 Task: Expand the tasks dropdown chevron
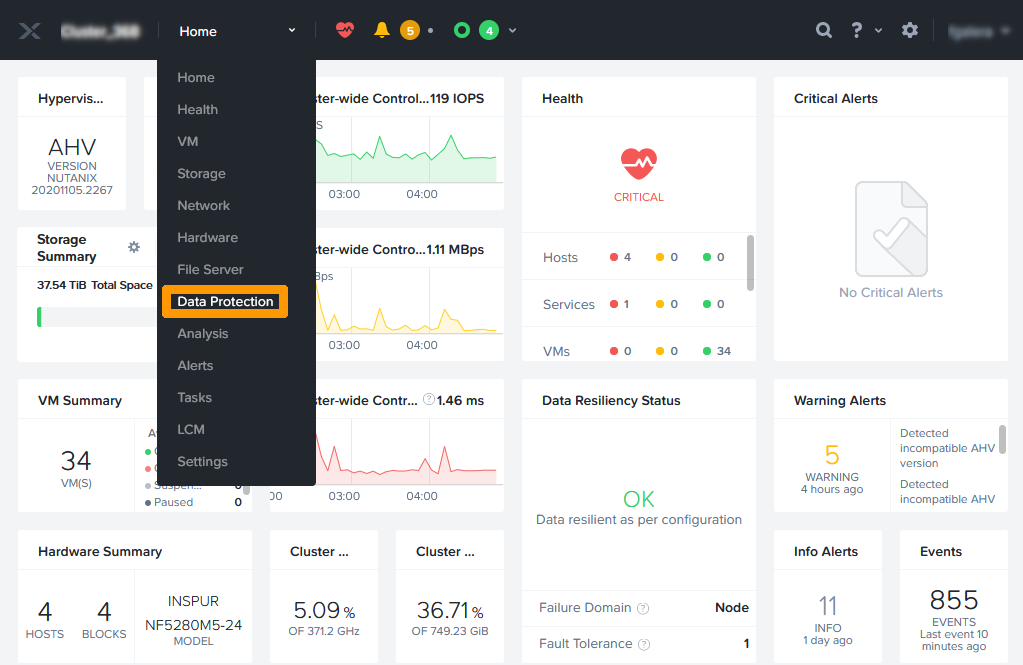(513, 31)
